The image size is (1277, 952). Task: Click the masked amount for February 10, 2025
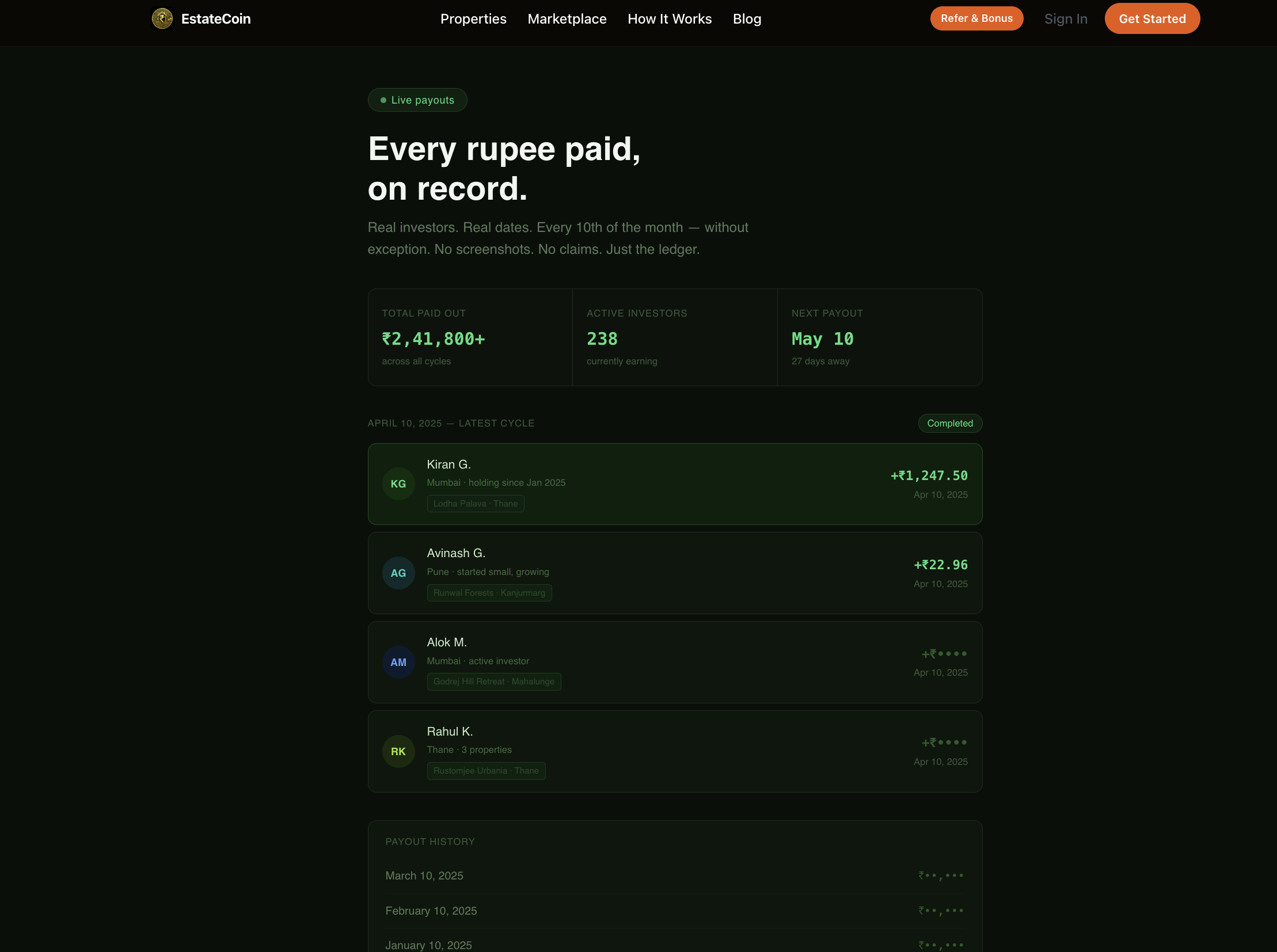point(941,911)
